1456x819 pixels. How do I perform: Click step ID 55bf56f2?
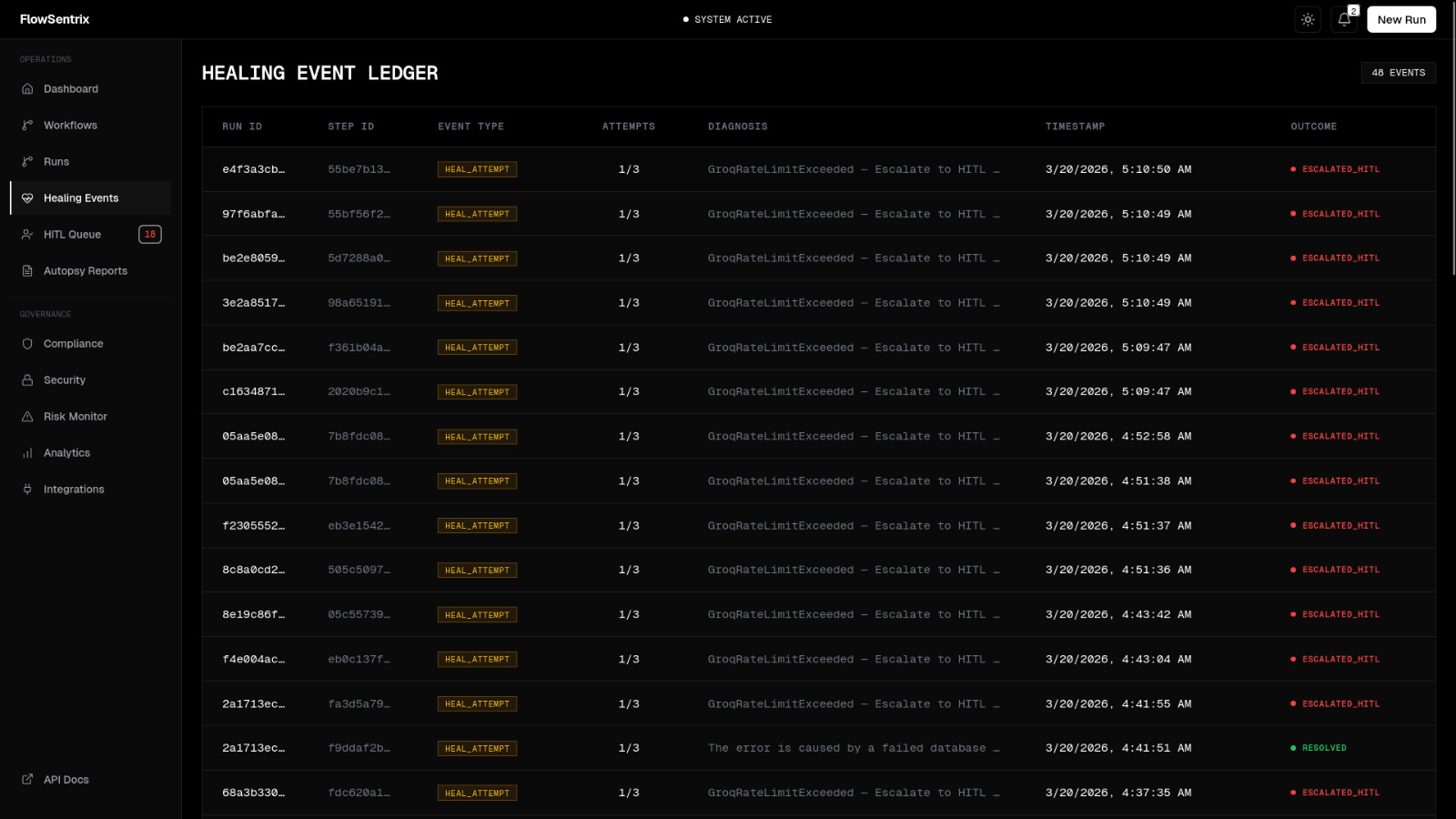coord(359,214)
